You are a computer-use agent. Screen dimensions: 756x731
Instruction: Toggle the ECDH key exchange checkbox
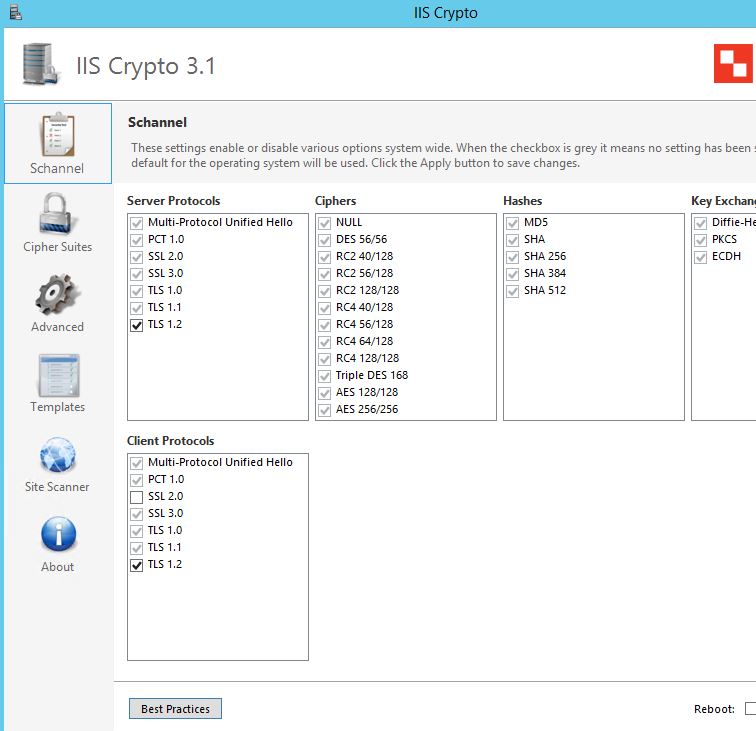[x=701, y=257]
